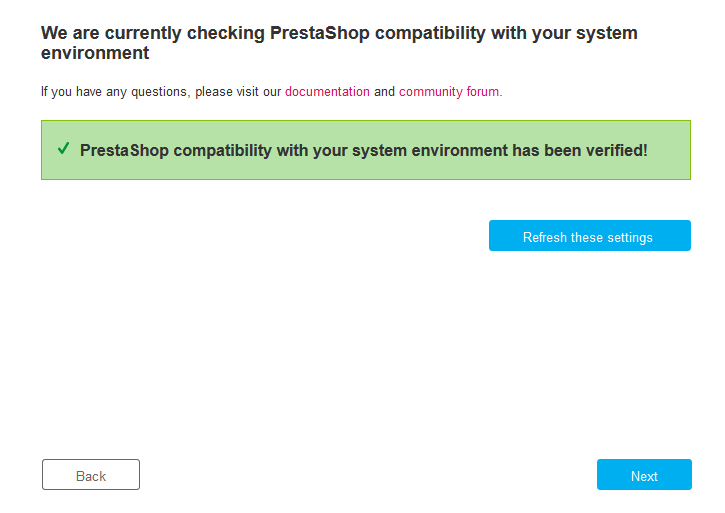The height and width of the screenshot is (513, 725).
Task: Click the word 'environment' in the heading's second line
Action: pos(95,53)
